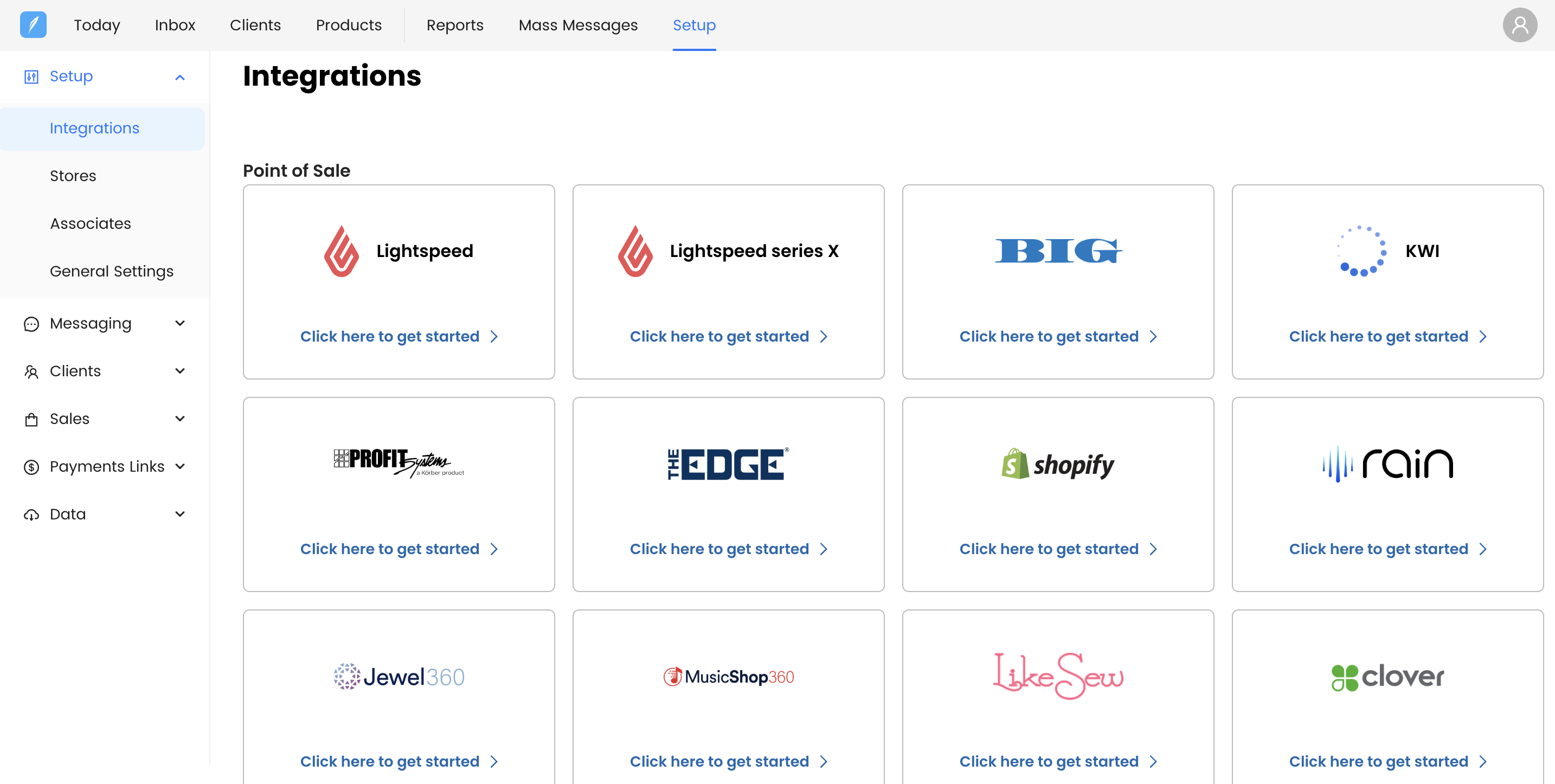Click the Setup sliders icon in sidebar
Viewport: 1555px width, 784px height.
(31, 76)
